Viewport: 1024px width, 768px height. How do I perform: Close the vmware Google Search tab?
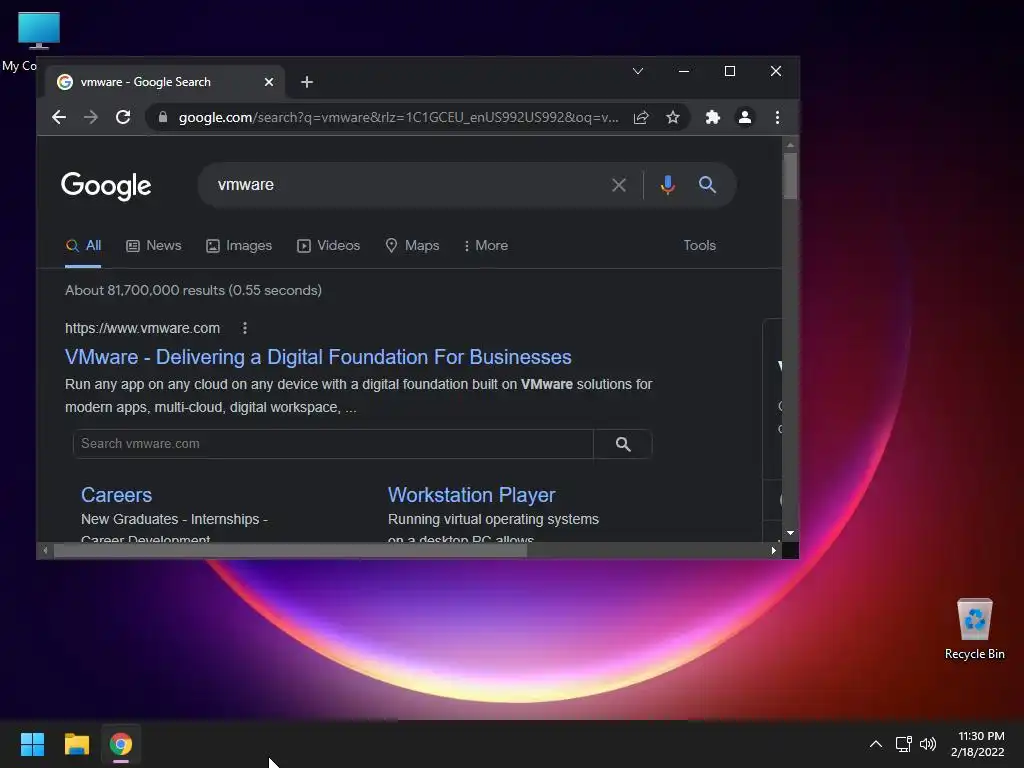coord(269,82)
